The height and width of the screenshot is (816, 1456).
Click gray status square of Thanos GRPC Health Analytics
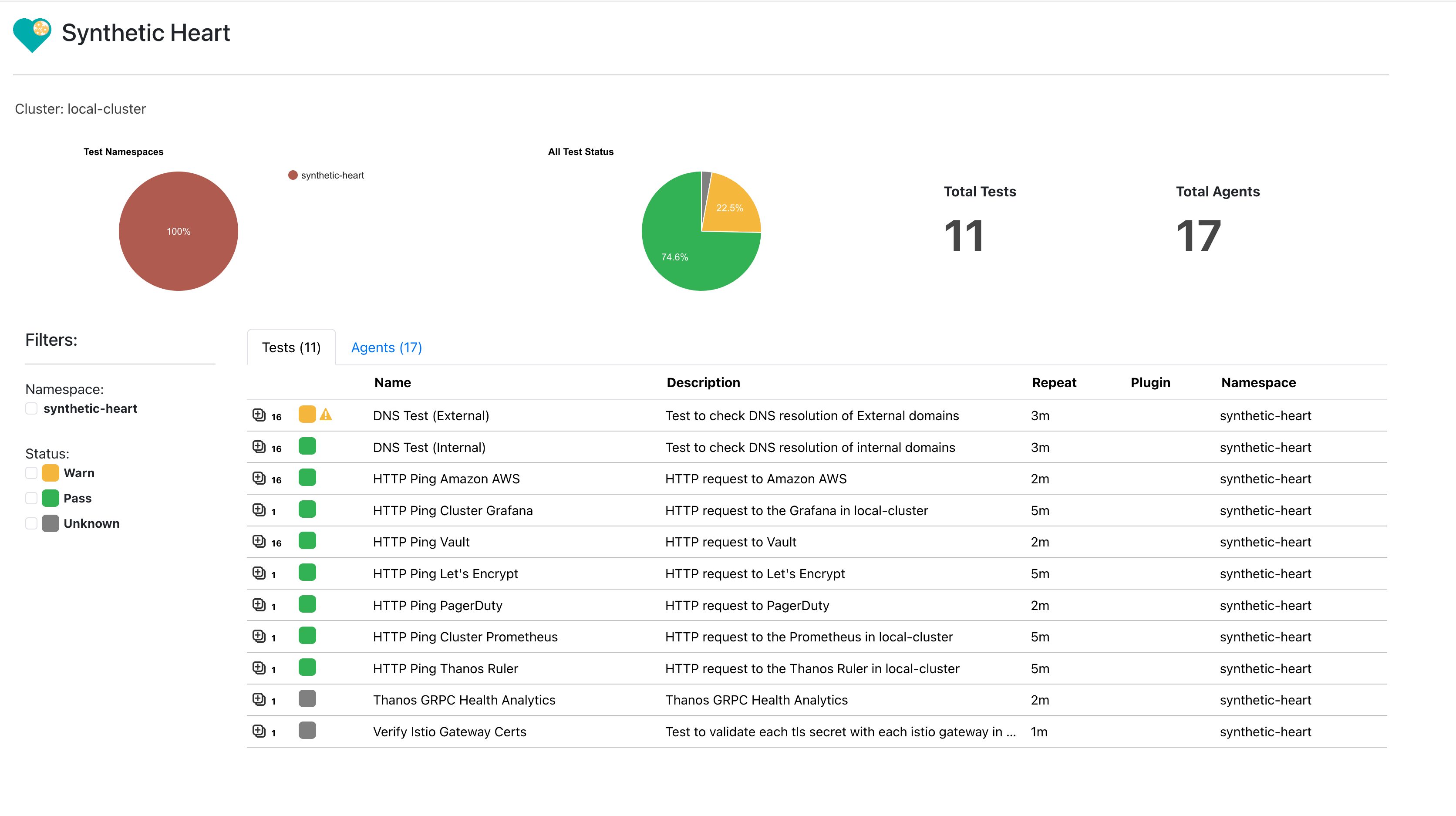[307, 699]
